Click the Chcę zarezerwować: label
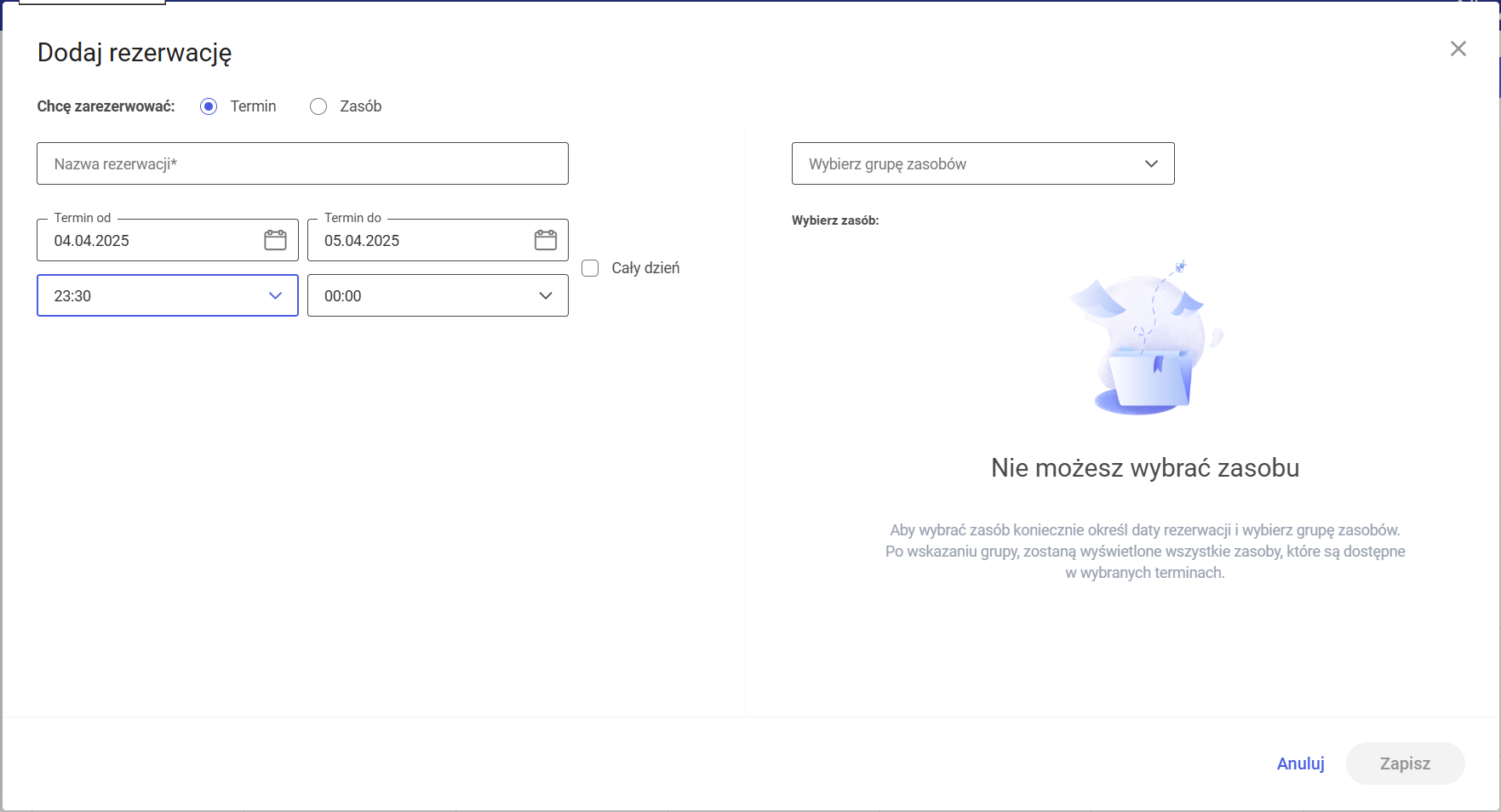The image size is (1501, 812). pyautogui.click(x=106, y=106)
